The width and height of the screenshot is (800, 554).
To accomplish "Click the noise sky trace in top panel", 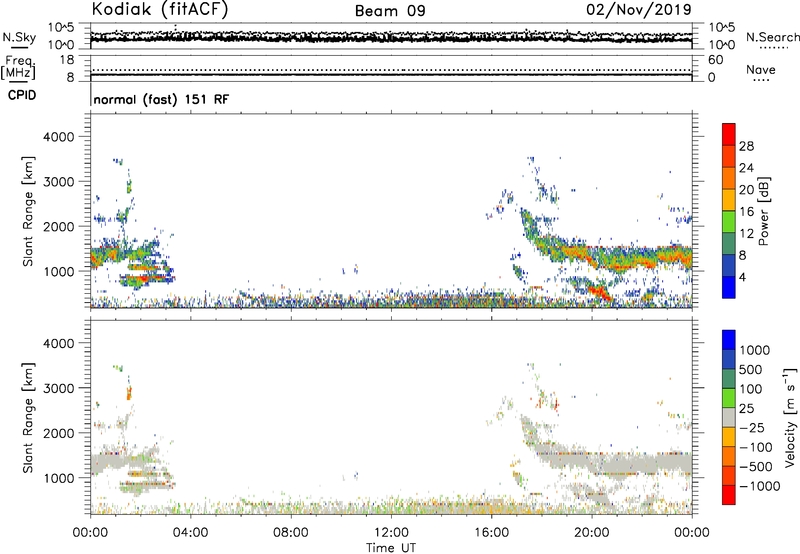I will (x=391, y=37).
